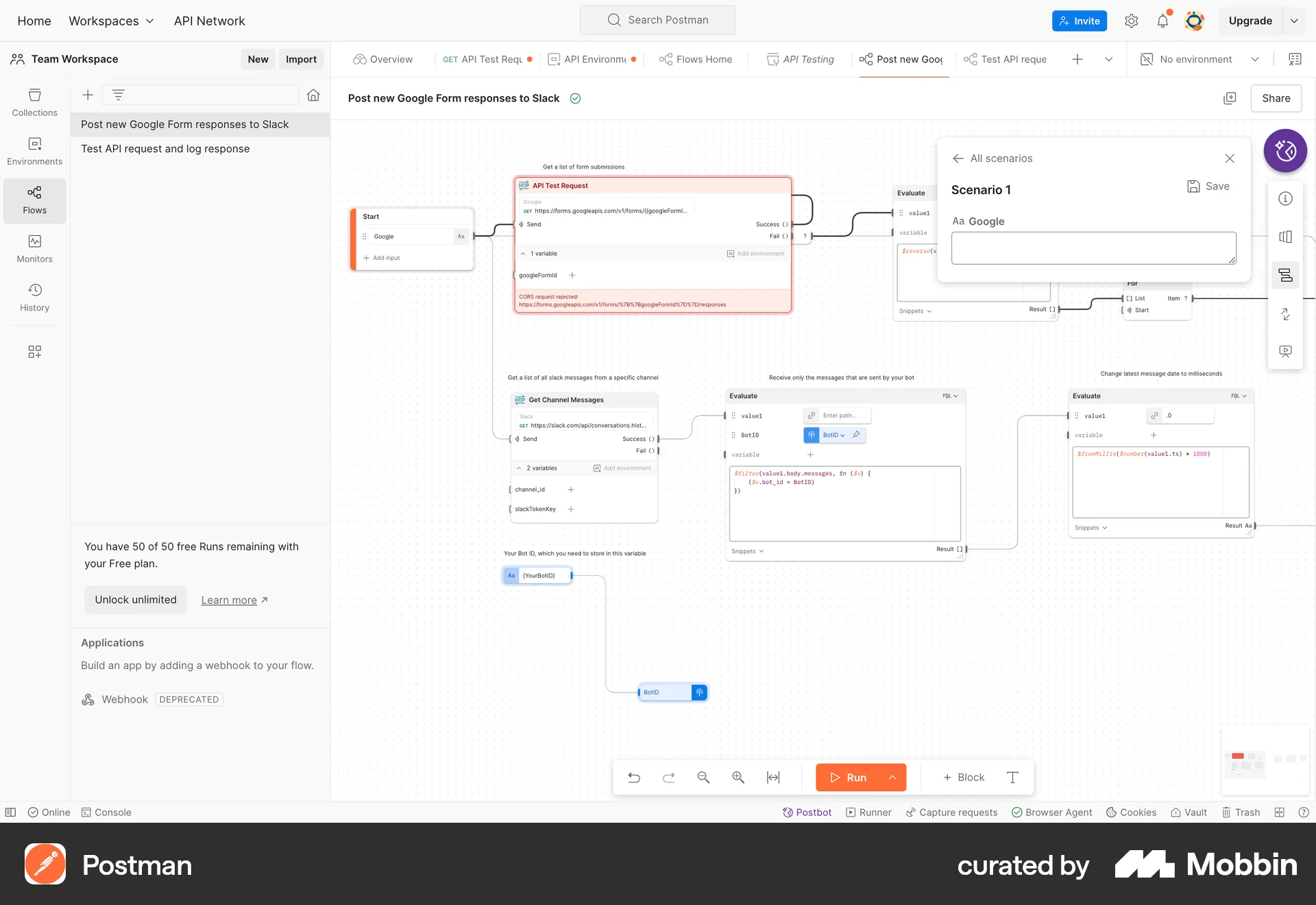Click fit-to-width canvas icon
Viewport: 1316px width, 905px height.
tap(773, 777)
